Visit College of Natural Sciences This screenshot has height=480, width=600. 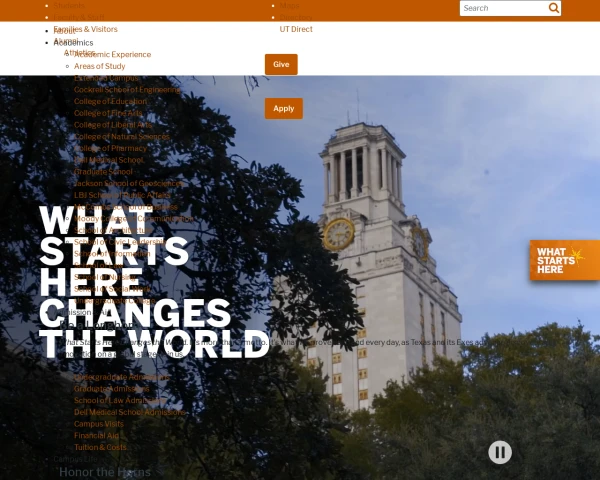pos(122,137)
